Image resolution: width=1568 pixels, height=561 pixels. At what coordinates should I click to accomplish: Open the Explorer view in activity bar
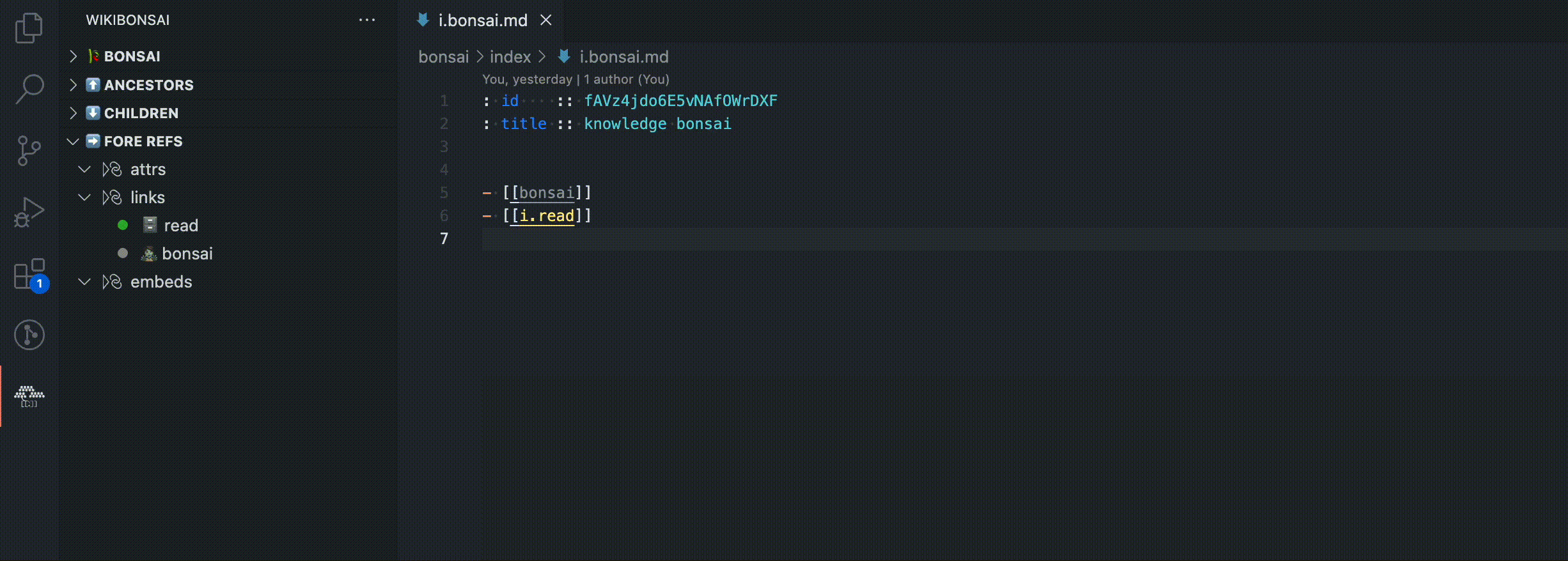[29, 28]
